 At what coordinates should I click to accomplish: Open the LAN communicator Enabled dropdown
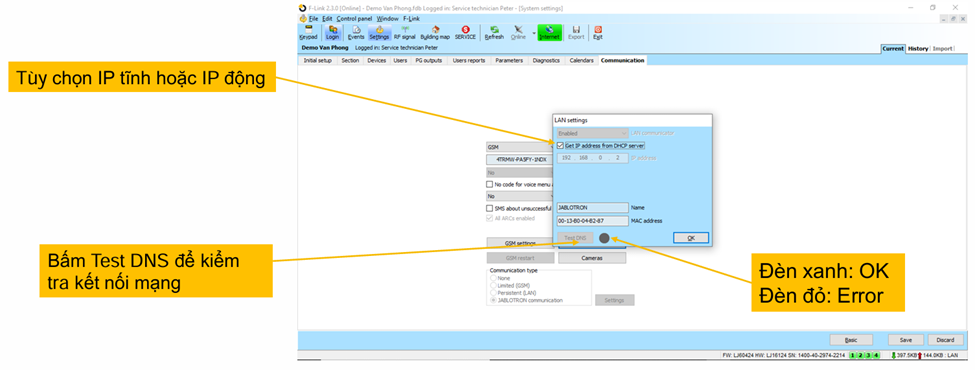pos(593,133)
